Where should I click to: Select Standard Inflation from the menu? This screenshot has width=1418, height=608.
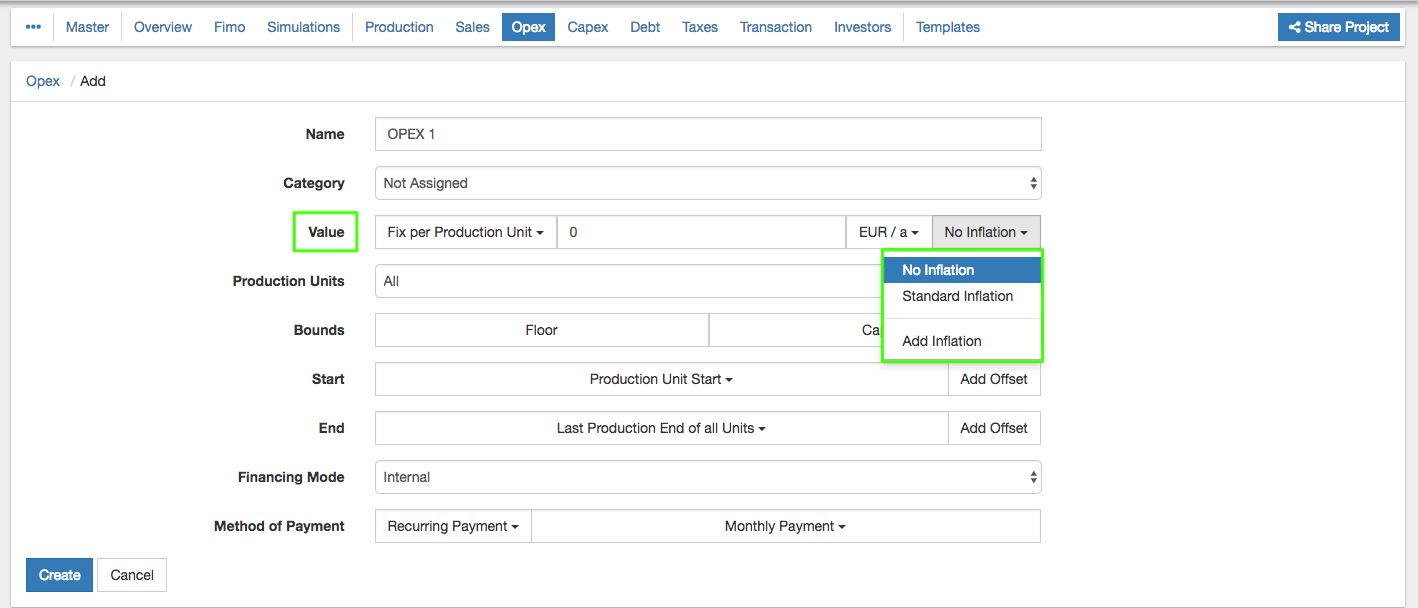tap(957, 296)
